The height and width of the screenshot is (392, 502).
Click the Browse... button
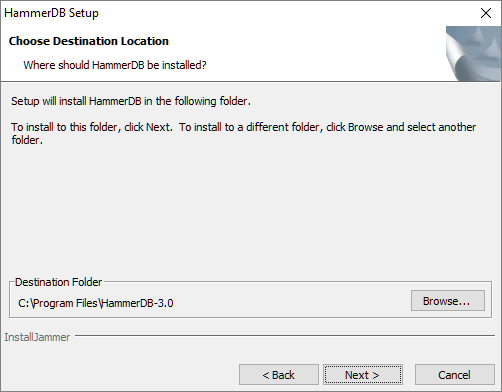pos(448,301)
